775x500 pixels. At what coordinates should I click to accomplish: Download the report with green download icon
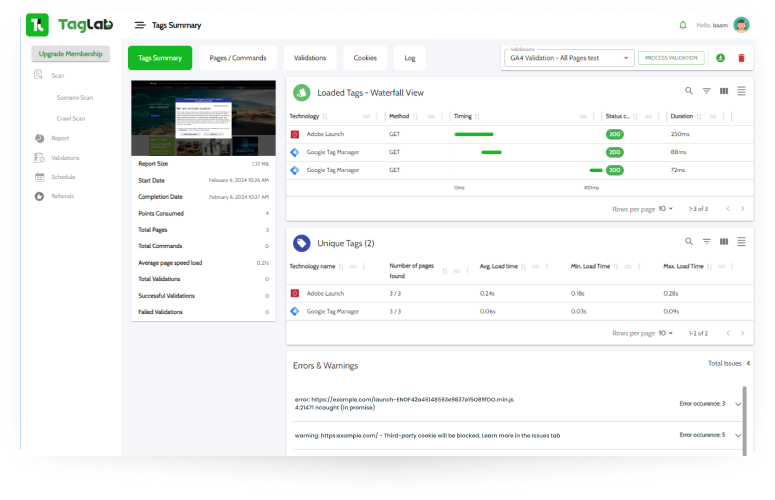(x=720, y=58)
